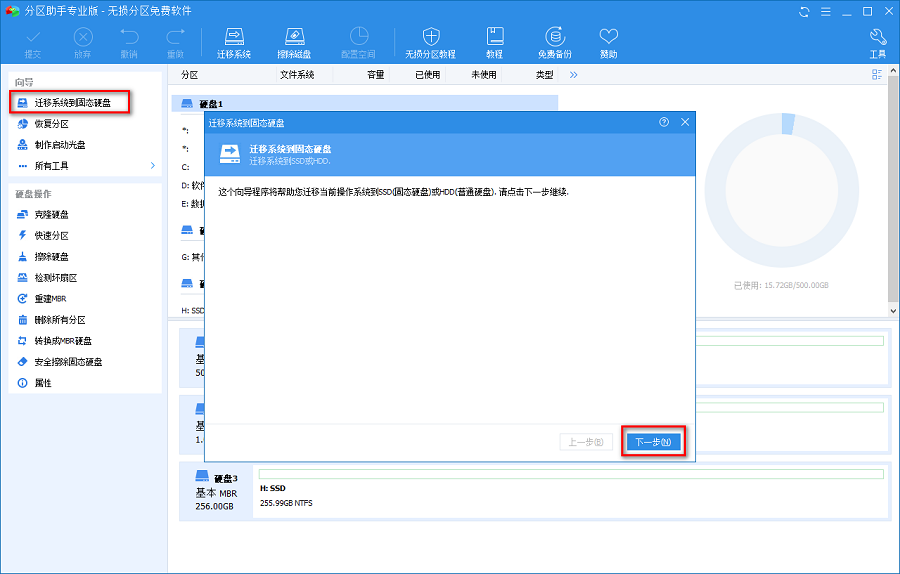Click the refresh icon in title bar
This screenshot has height=574, width=900.
click(x=805, y=11)
